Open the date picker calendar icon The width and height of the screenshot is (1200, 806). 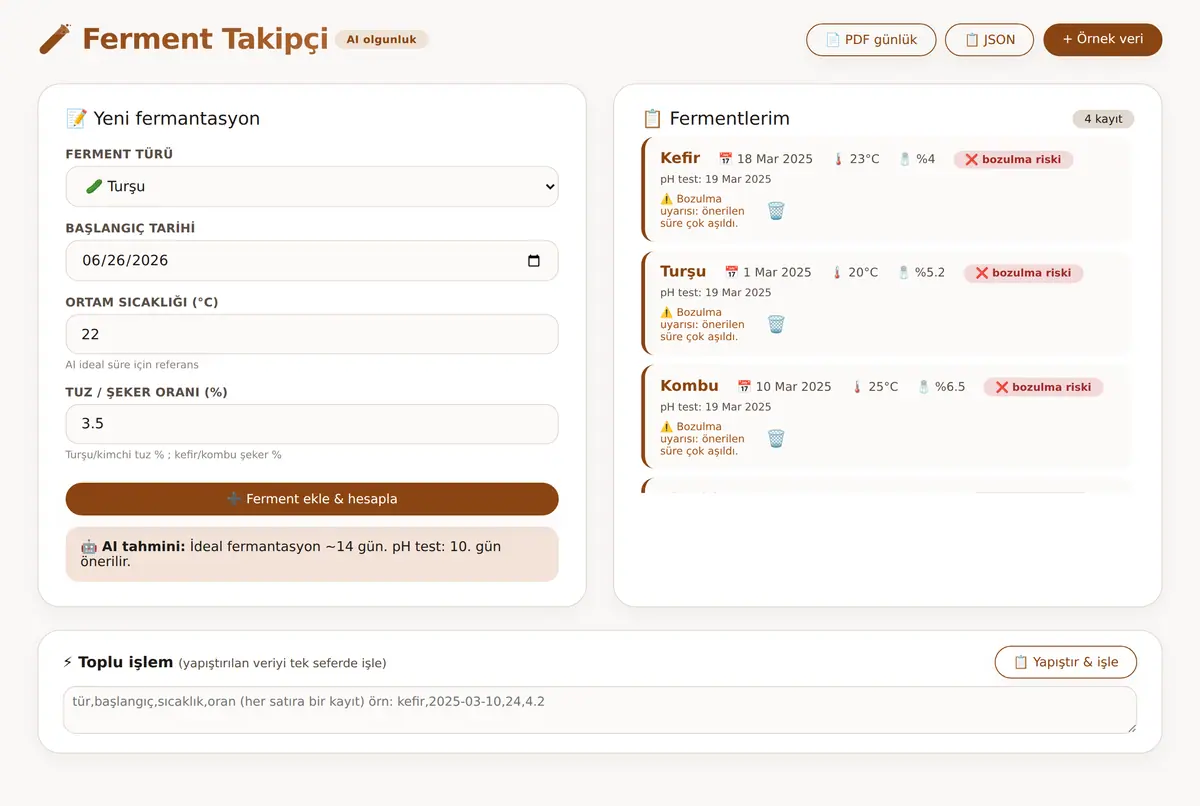tap(534, 260)
